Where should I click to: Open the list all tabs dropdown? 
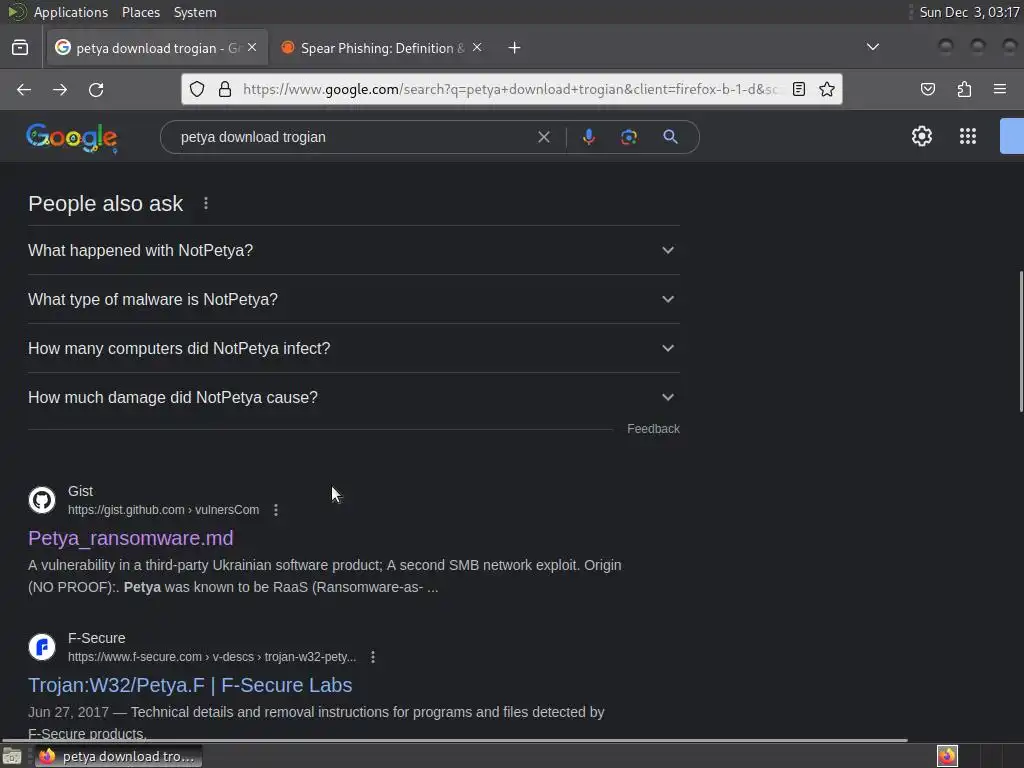click(x=872, y=47)
